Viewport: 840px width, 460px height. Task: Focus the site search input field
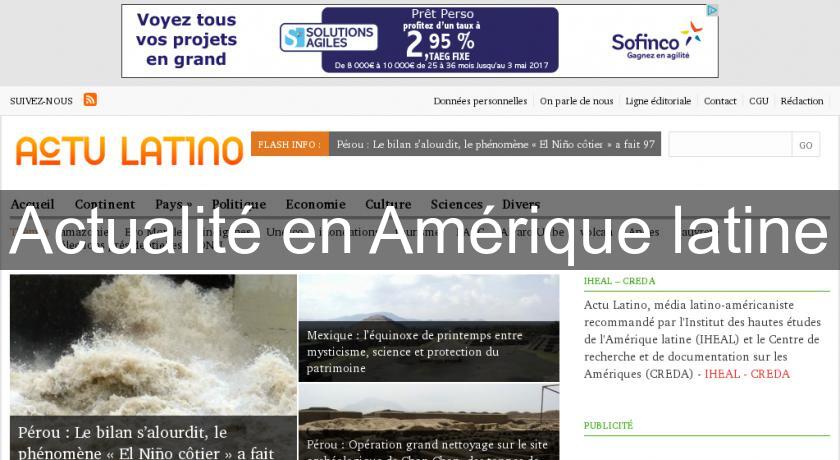(730, 145)
